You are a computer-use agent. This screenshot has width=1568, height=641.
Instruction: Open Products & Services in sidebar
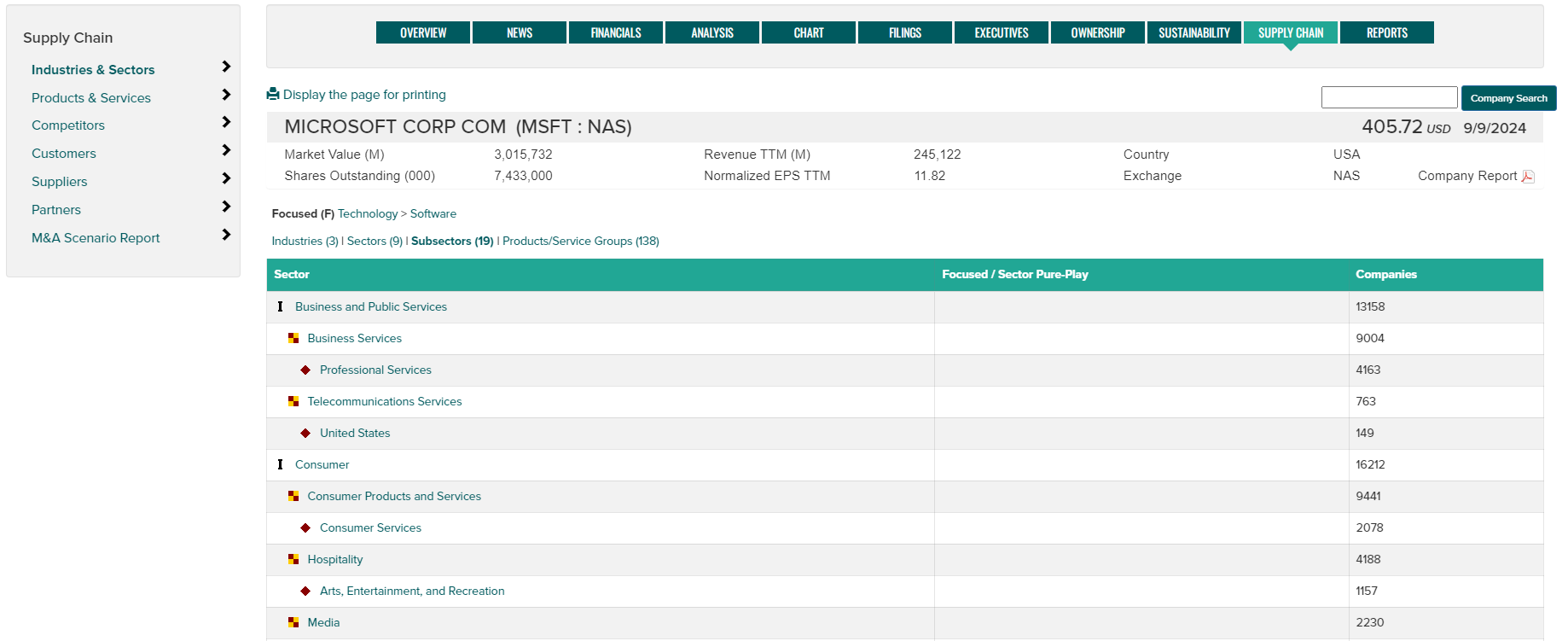[x=91, y=98]
